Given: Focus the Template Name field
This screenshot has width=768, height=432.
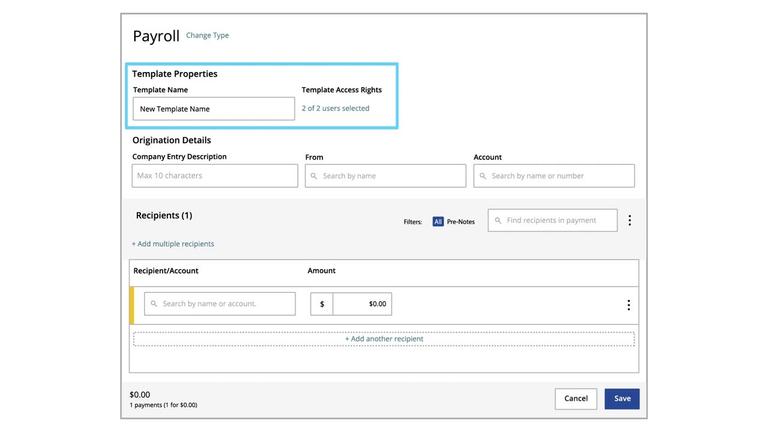Looking at the screenshot, I should point(214,109).
